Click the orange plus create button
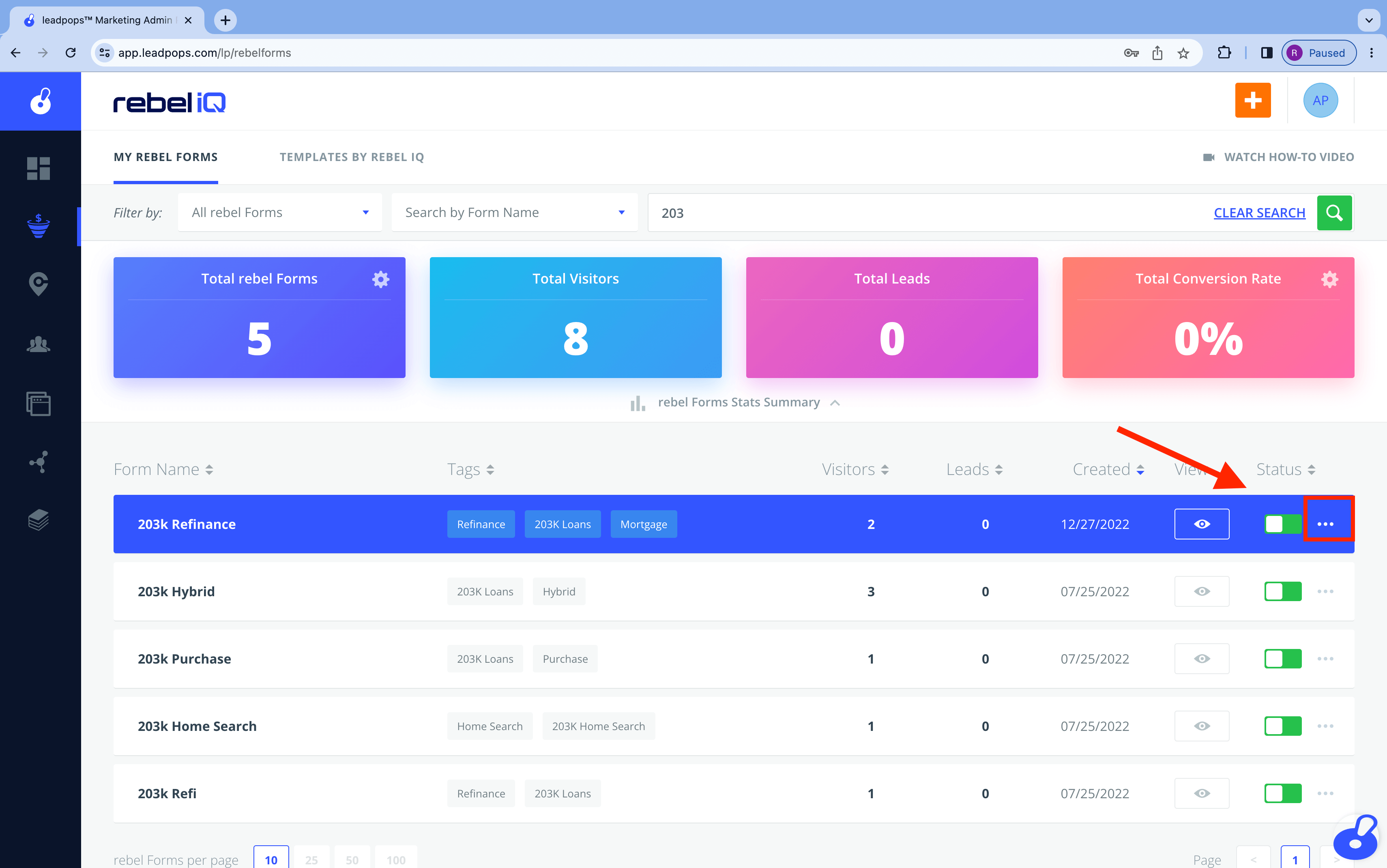The image size is (1387, 868). pyautogui.click(x=1252, y=101)
